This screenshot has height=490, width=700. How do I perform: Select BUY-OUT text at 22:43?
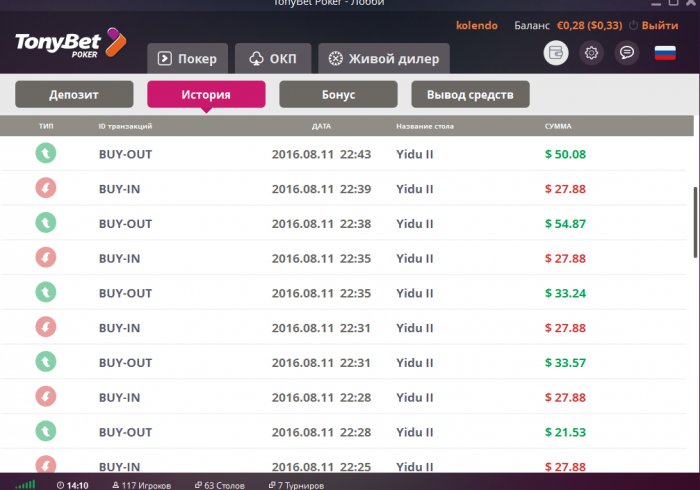pyautogui.click(x=125, y=154)
